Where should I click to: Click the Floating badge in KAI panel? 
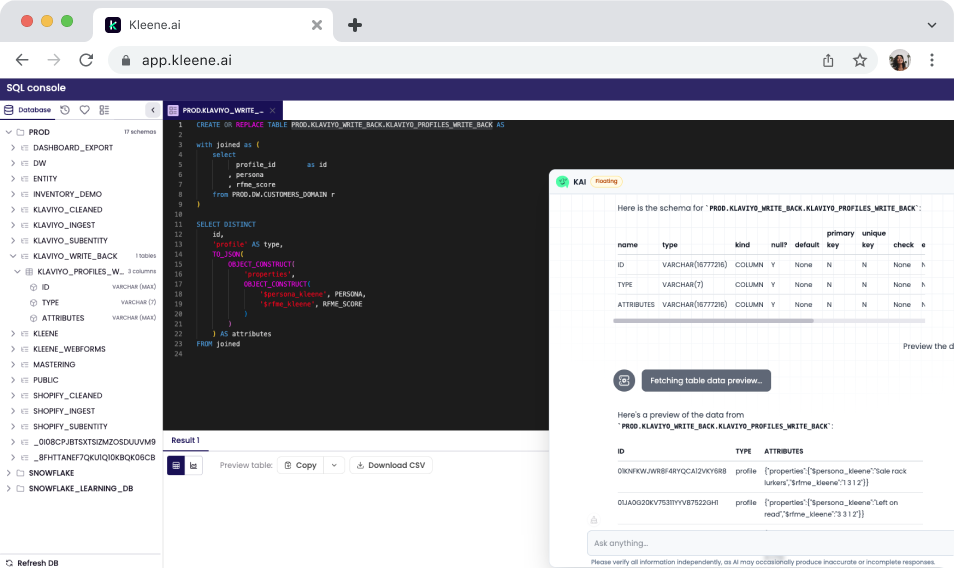pyautogui.click(x=606, y=181)
